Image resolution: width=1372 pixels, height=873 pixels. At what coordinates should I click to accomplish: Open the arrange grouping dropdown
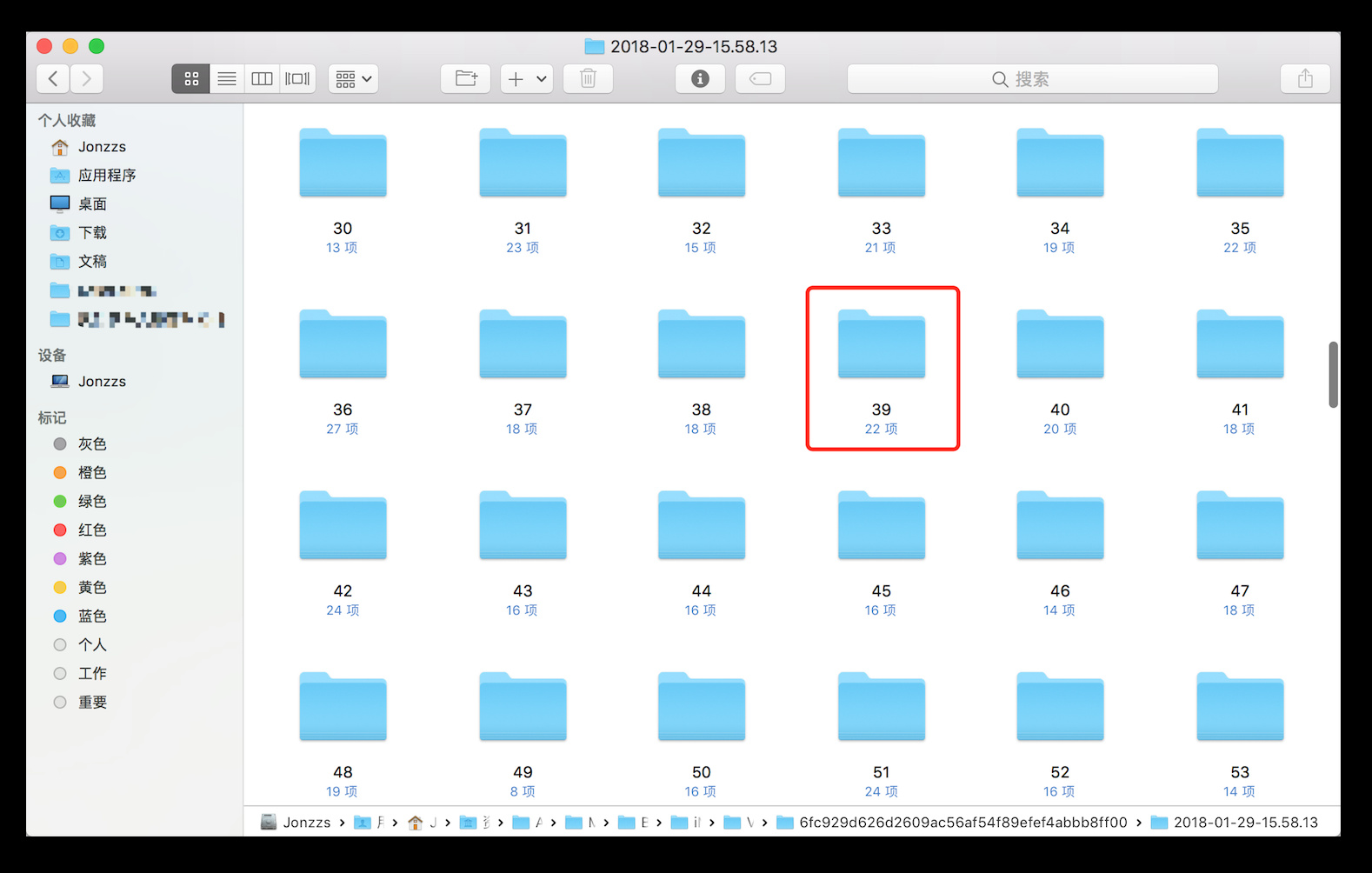353,79
